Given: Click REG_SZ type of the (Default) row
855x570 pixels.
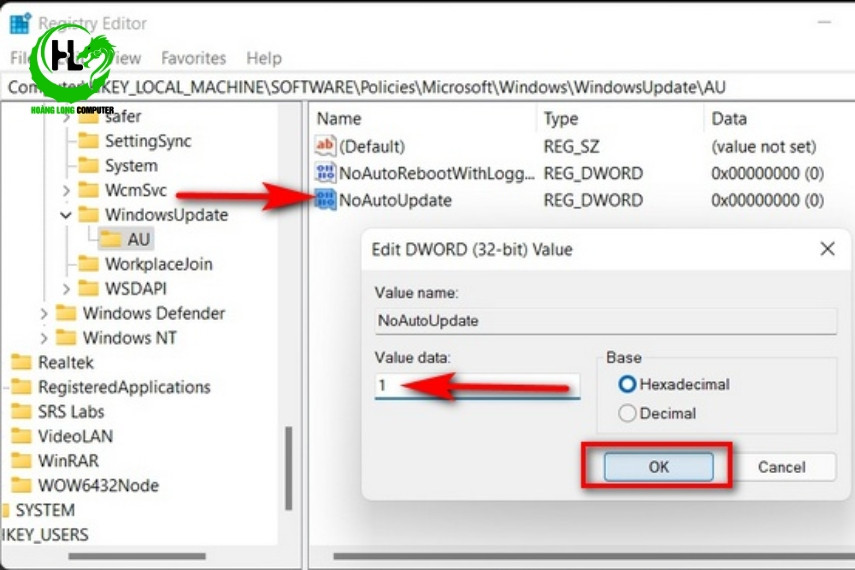Looking at the screenshot, I should click(x=571, y=146).
